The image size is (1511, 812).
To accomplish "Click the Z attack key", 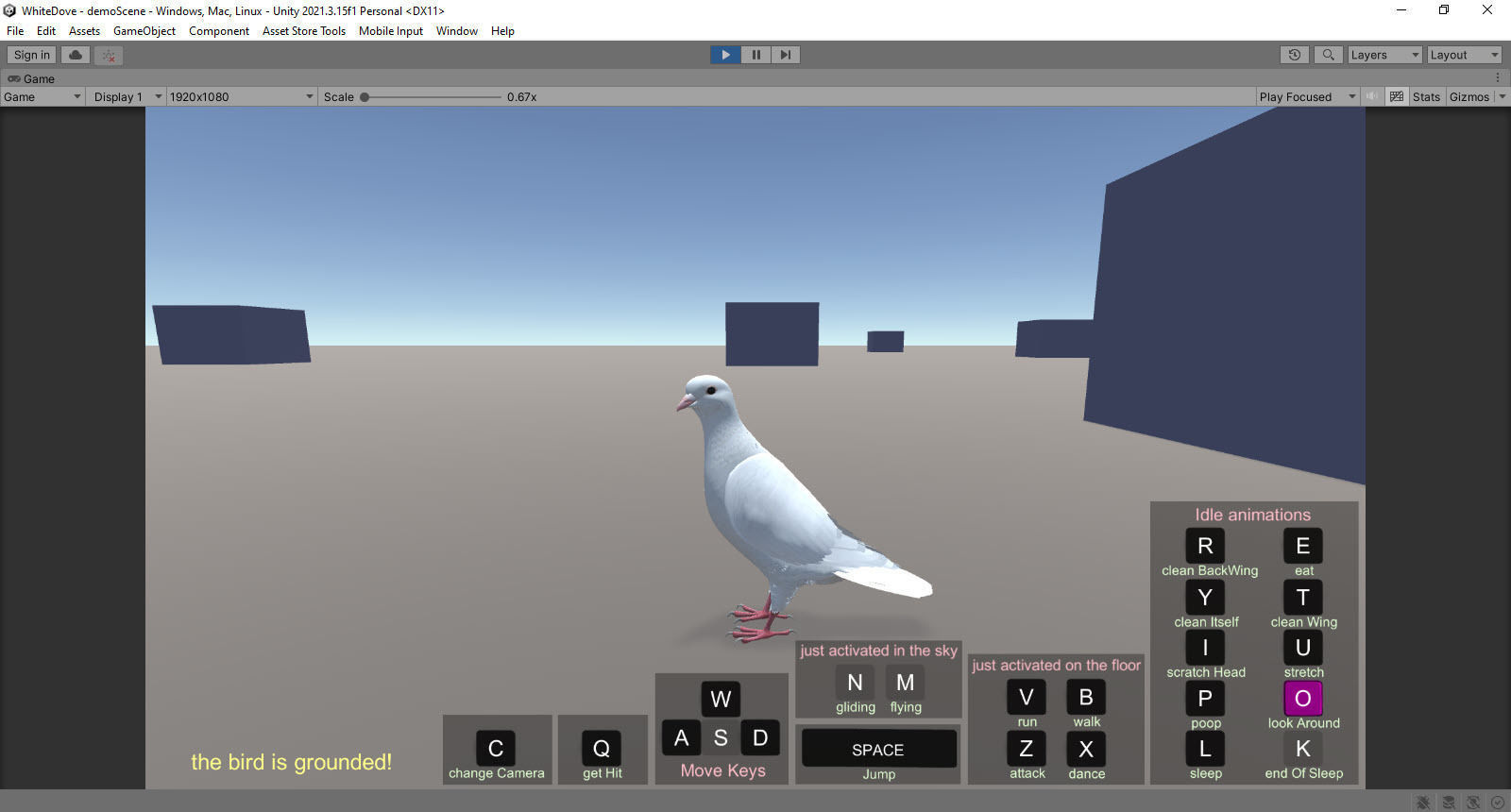I will 1027,749.
